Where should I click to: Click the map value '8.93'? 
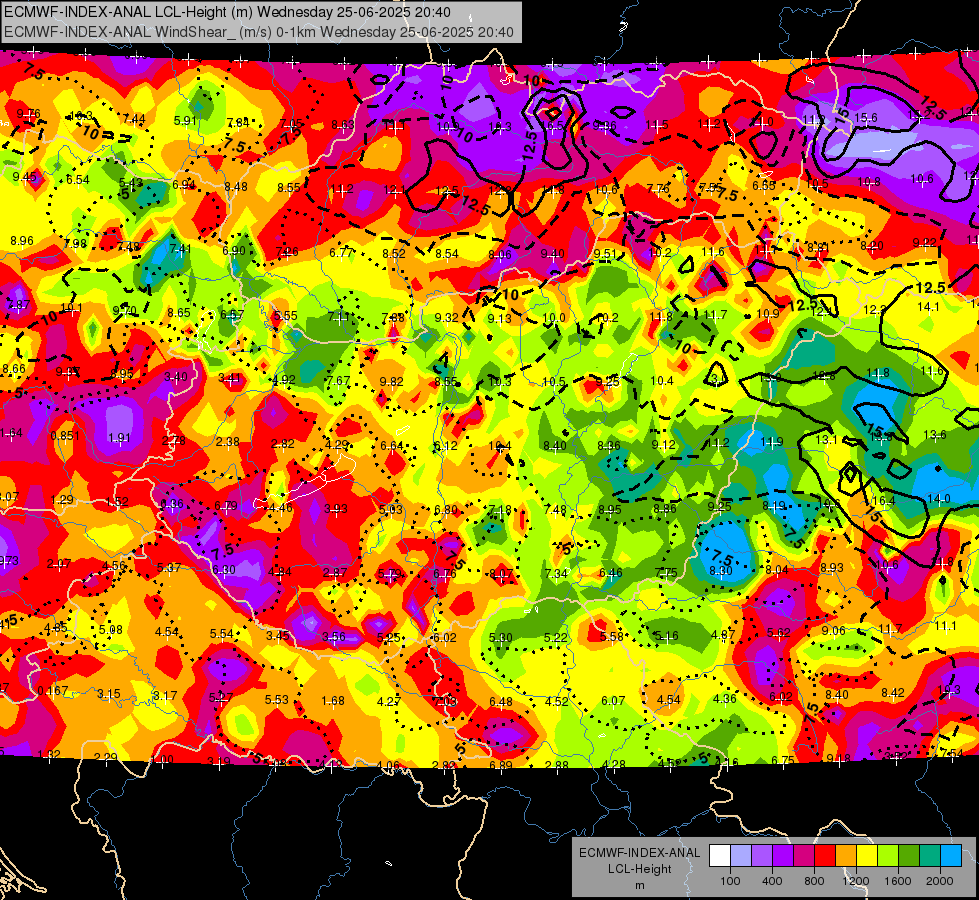832,567
